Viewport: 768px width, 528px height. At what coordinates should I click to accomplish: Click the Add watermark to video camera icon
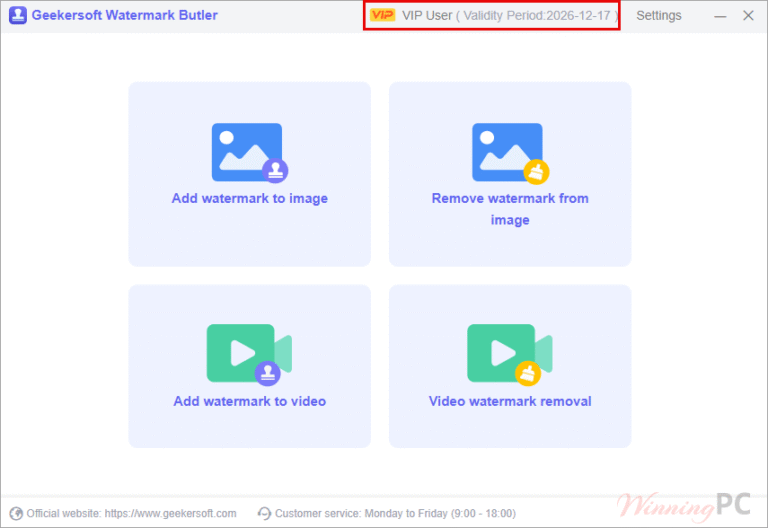(x=249, y=355)
